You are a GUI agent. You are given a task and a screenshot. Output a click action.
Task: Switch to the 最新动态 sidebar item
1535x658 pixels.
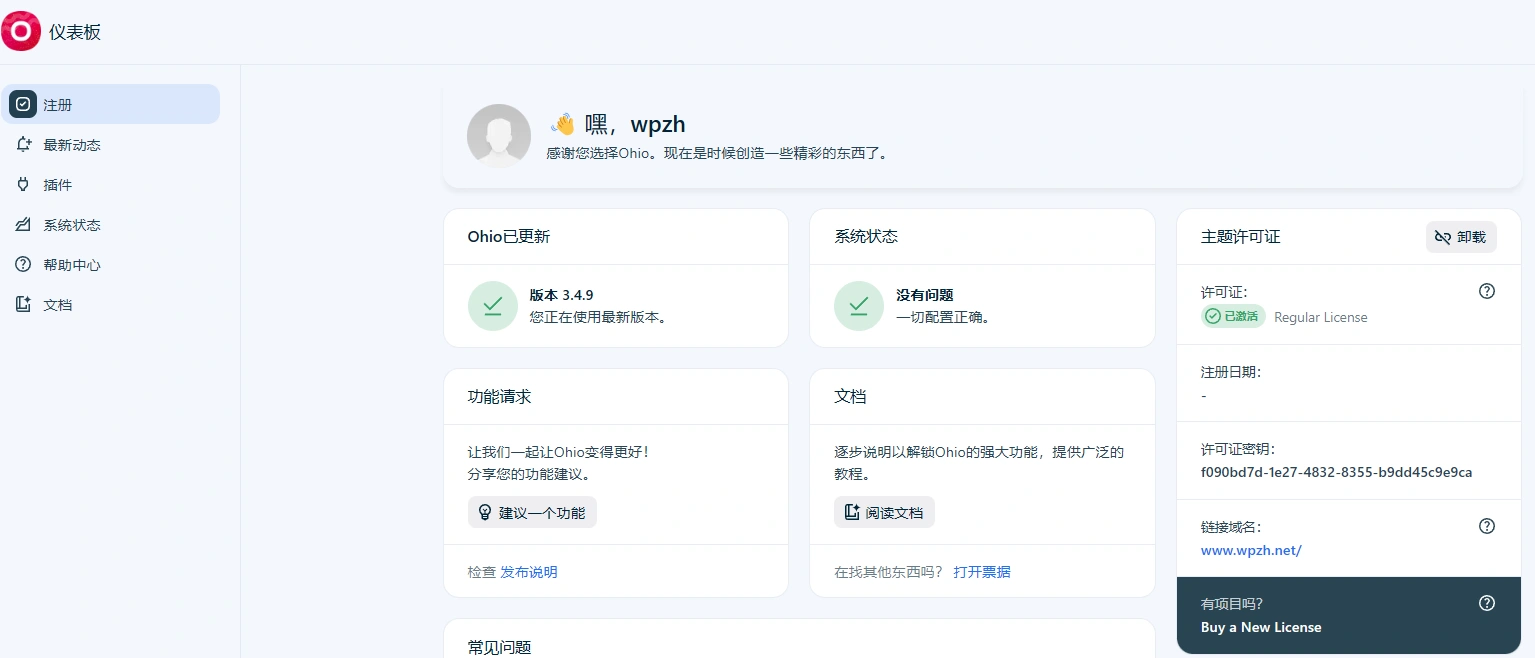(70, 144)
